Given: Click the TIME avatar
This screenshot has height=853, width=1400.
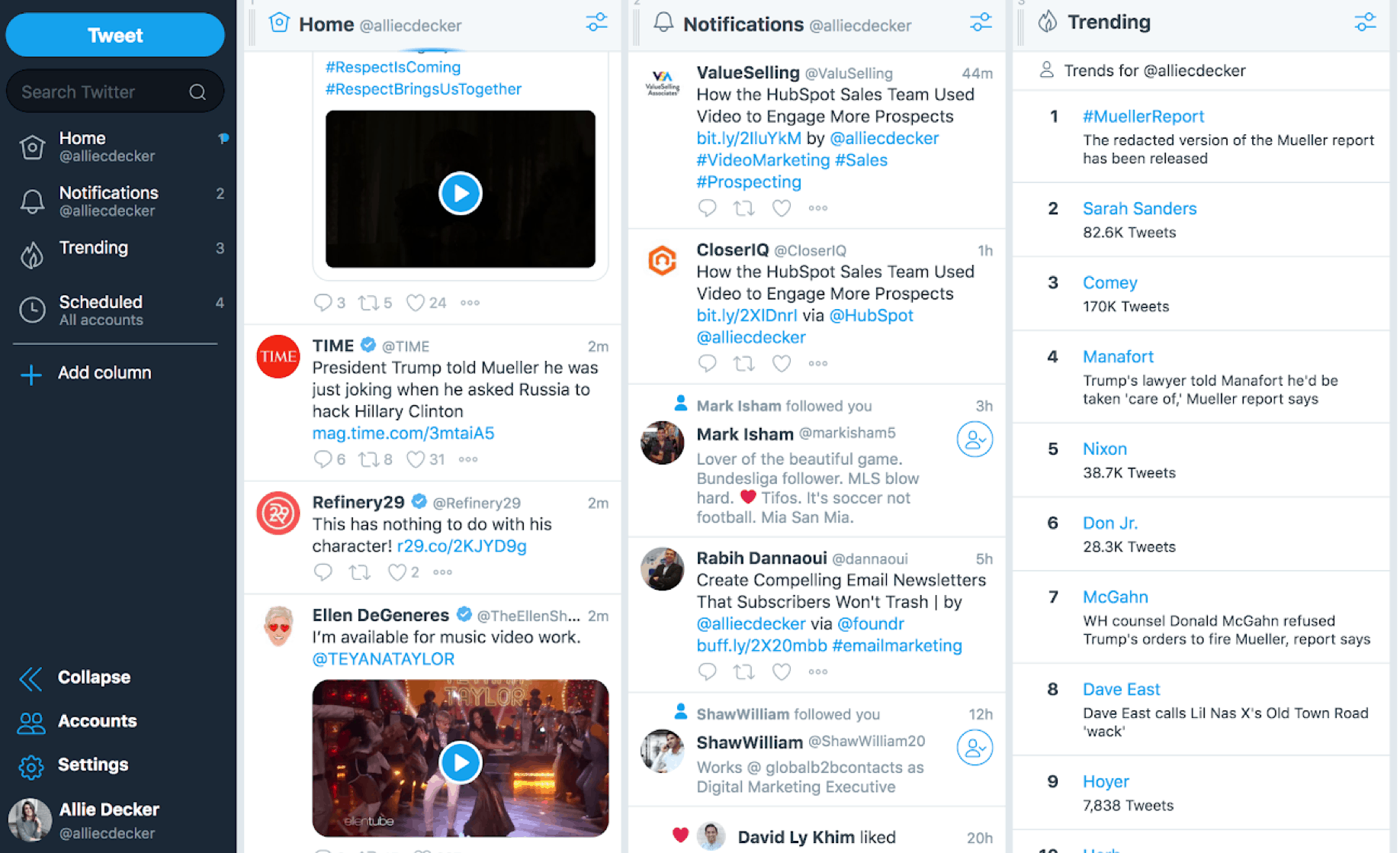Looking at the screenshot, I should [278, 356].
